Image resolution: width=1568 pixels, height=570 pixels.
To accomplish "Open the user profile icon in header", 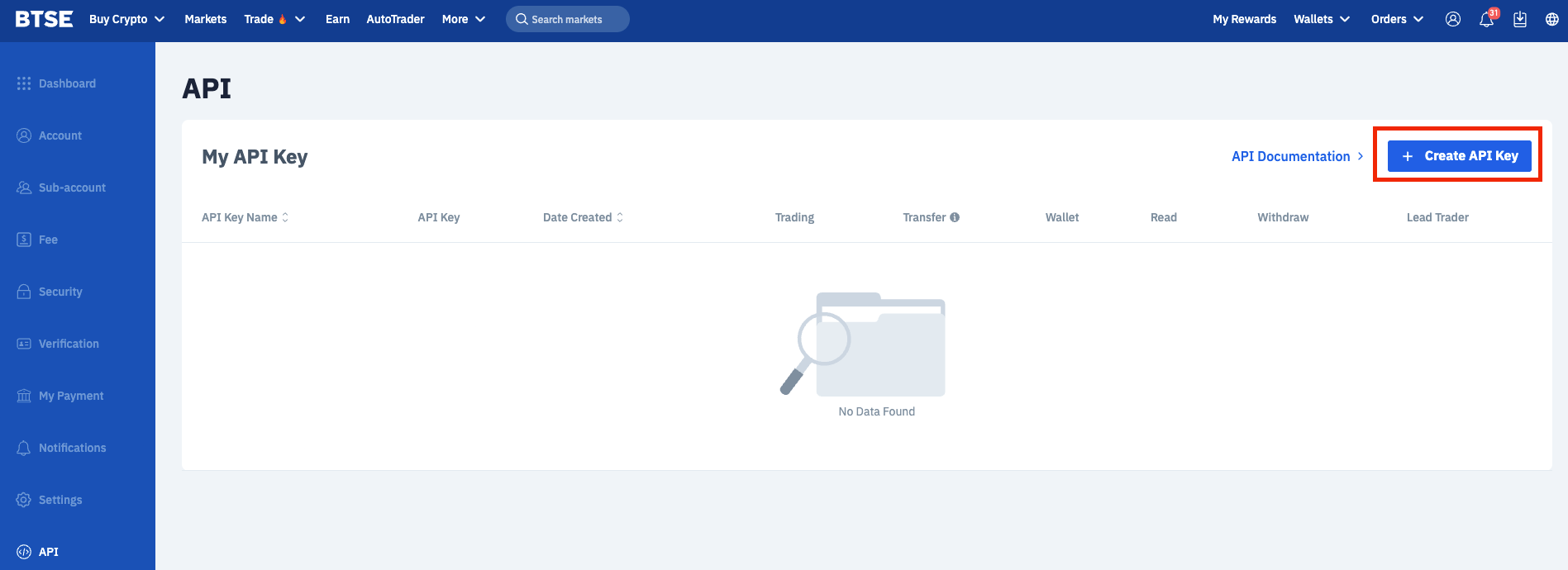I will pyautogui.click(x=1452, y=19).
